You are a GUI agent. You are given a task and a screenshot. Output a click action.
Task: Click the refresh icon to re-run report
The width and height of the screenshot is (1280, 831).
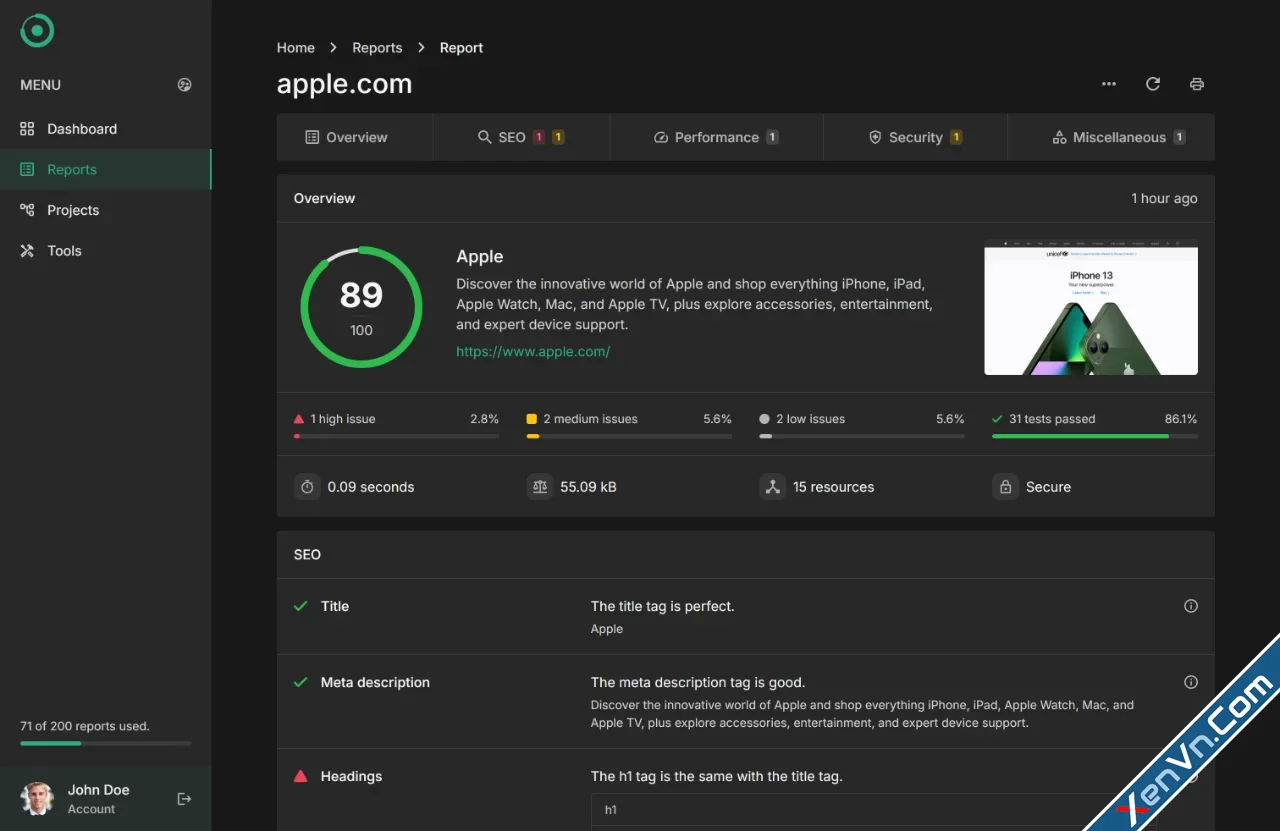1152,84
